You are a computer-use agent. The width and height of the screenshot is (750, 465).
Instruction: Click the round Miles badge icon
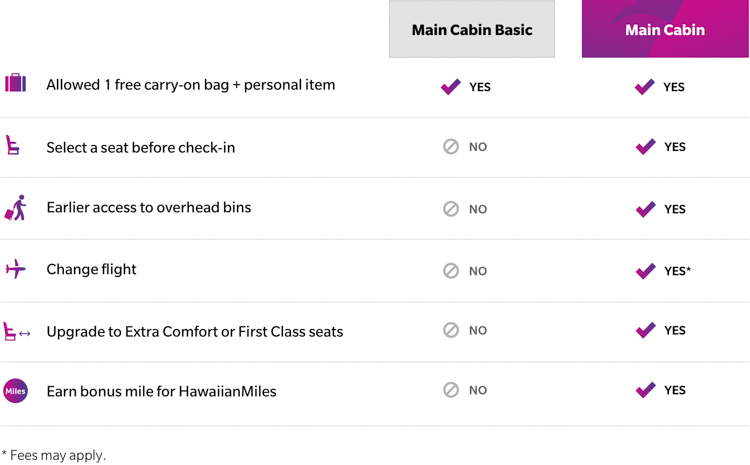pyautogui.click(x=15, y=391)
